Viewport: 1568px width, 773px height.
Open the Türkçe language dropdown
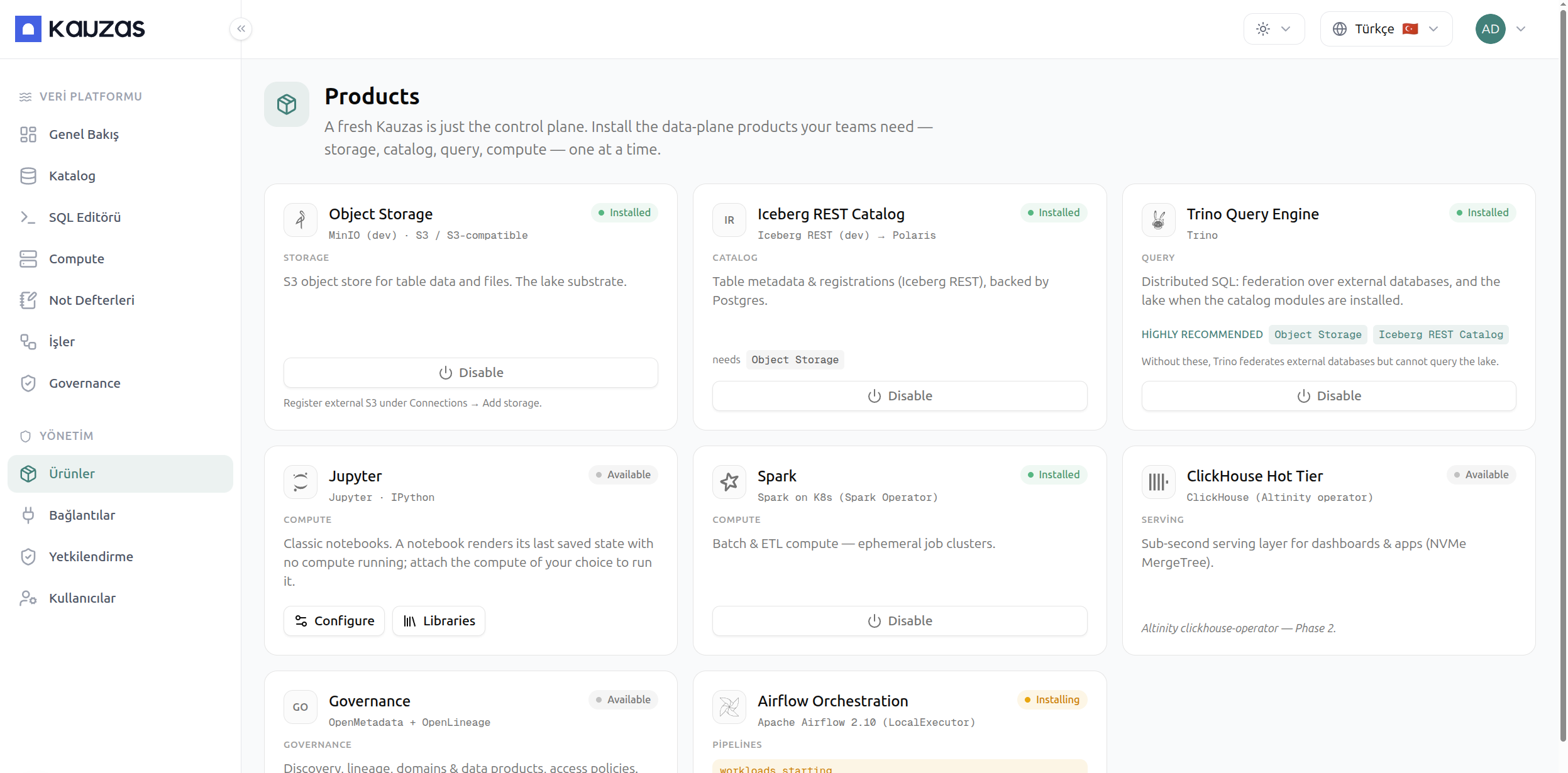(1386, 29)
